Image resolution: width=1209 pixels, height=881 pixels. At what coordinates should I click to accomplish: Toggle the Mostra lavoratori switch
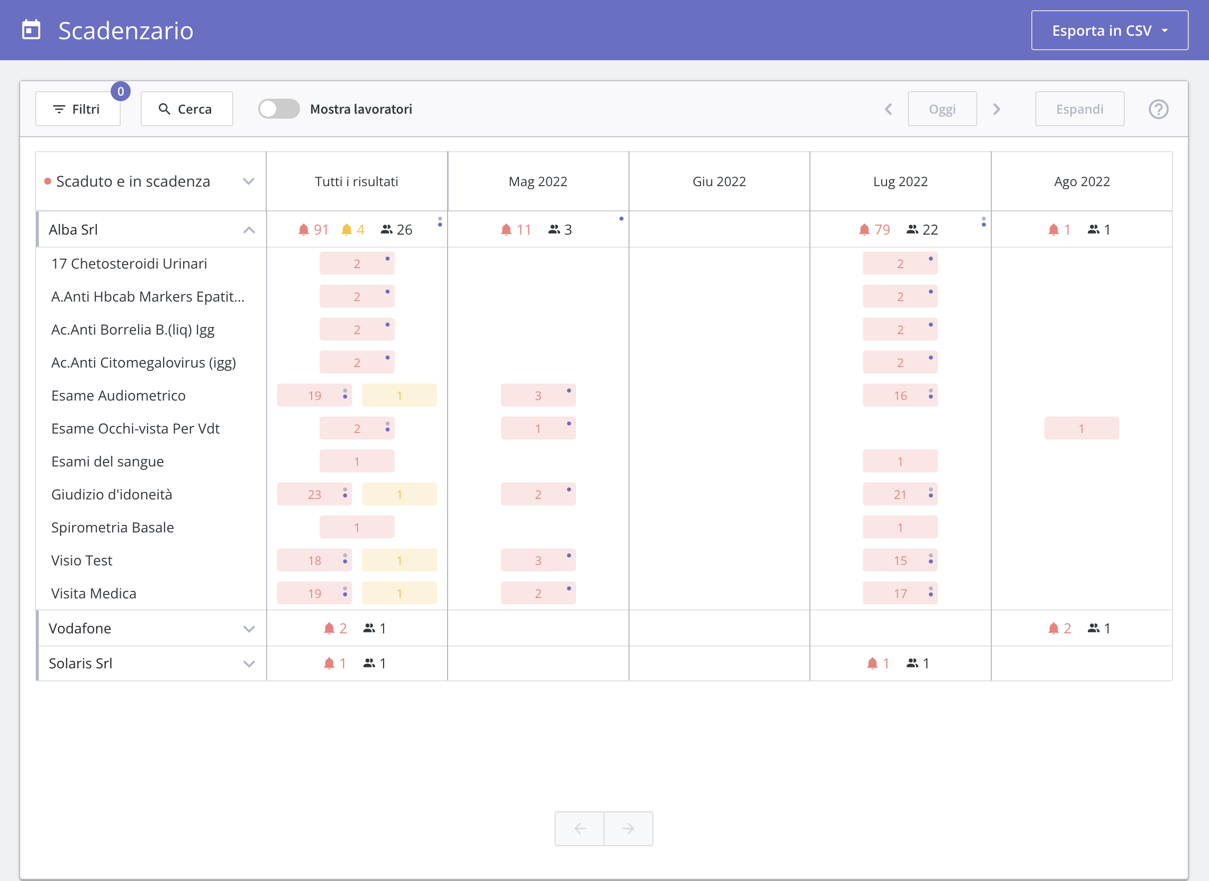point(279,109)
